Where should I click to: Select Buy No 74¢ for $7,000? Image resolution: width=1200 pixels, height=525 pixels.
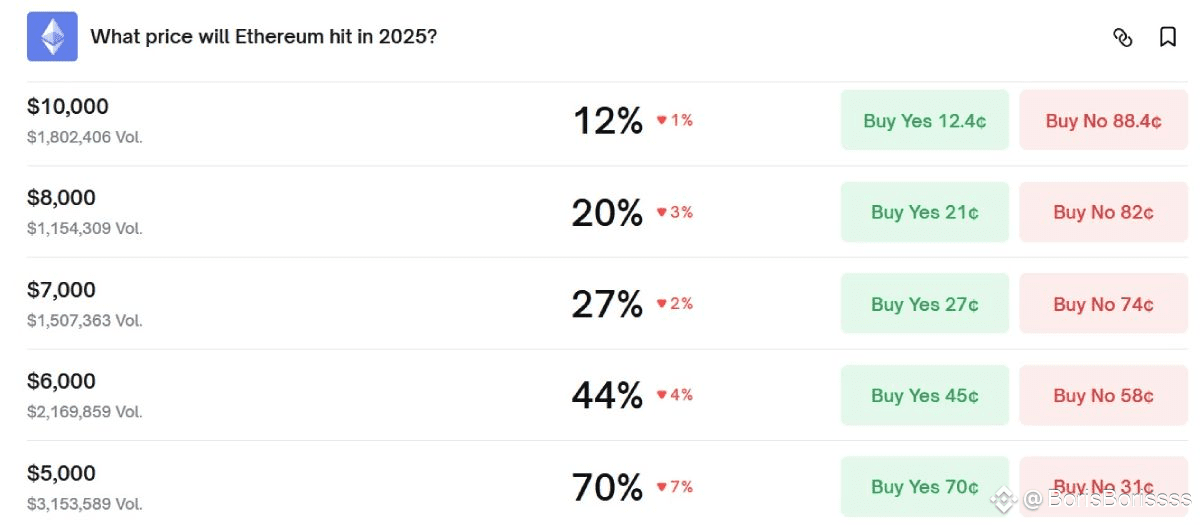(x=1104, y=304)
